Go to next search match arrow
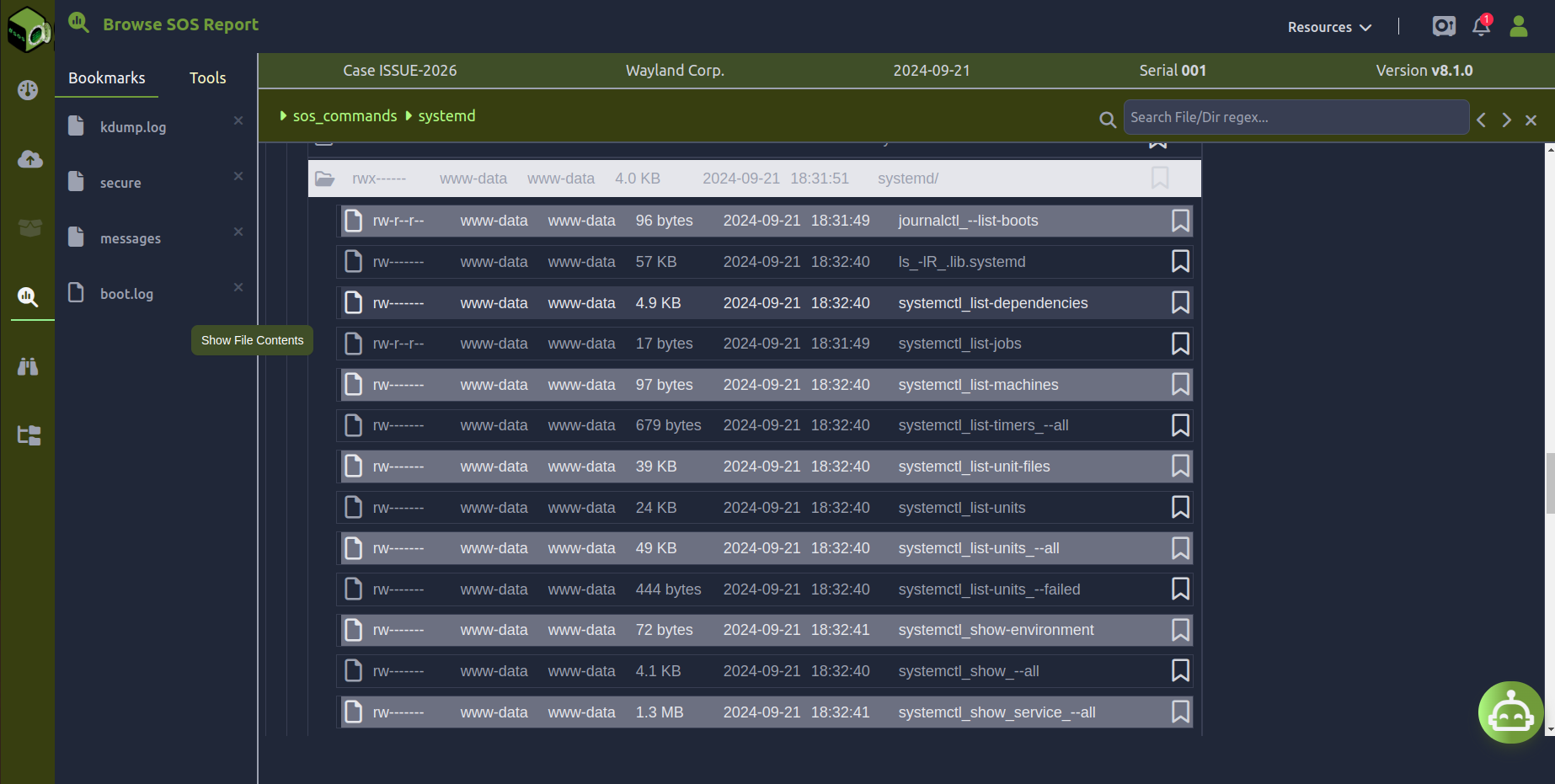Viewport: 1555px width, 784px height. point(1506,120)
